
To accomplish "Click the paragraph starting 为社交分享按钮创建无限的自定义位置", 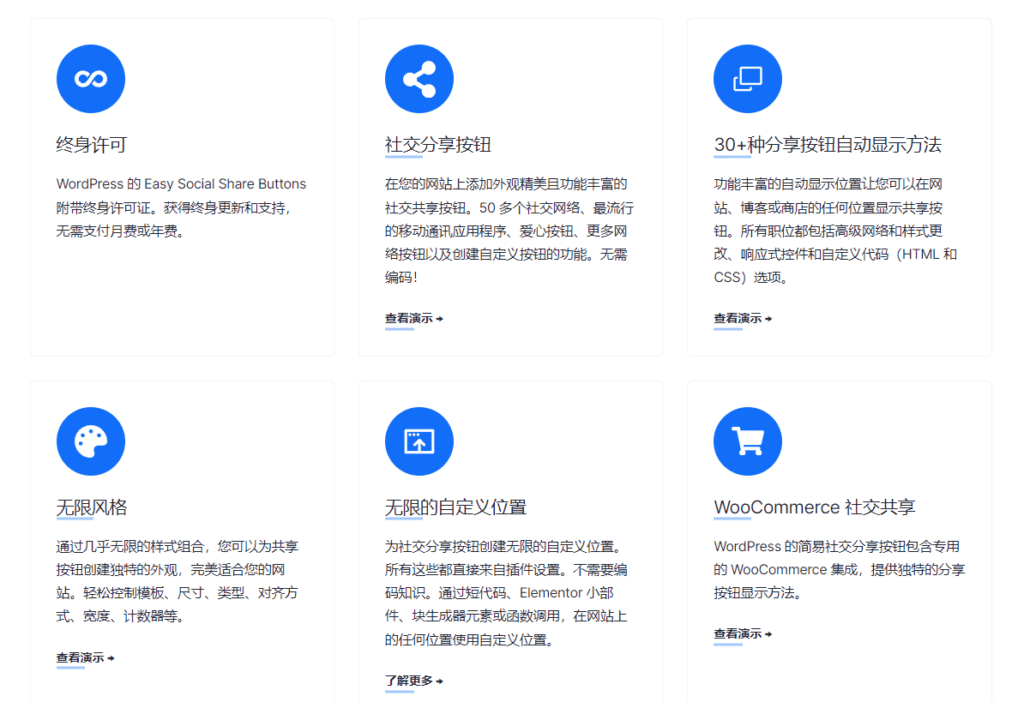I will point(506,593).
